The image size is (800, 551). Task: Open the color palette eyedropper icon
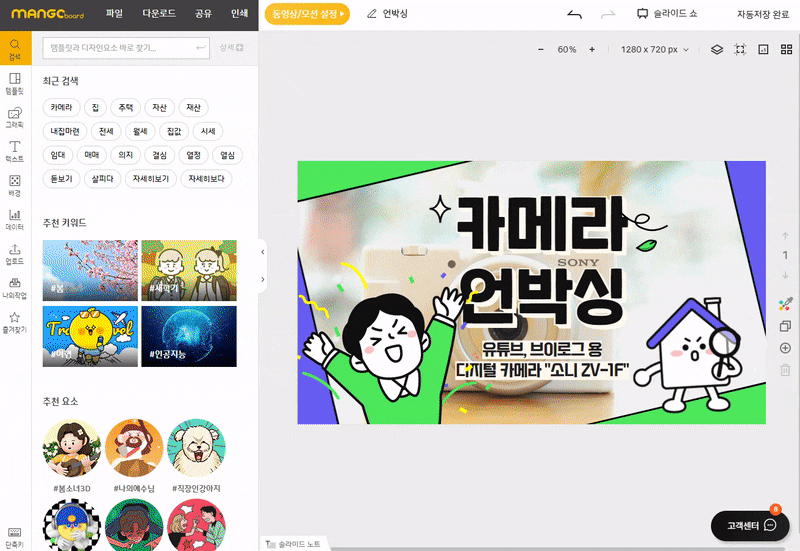785,304
